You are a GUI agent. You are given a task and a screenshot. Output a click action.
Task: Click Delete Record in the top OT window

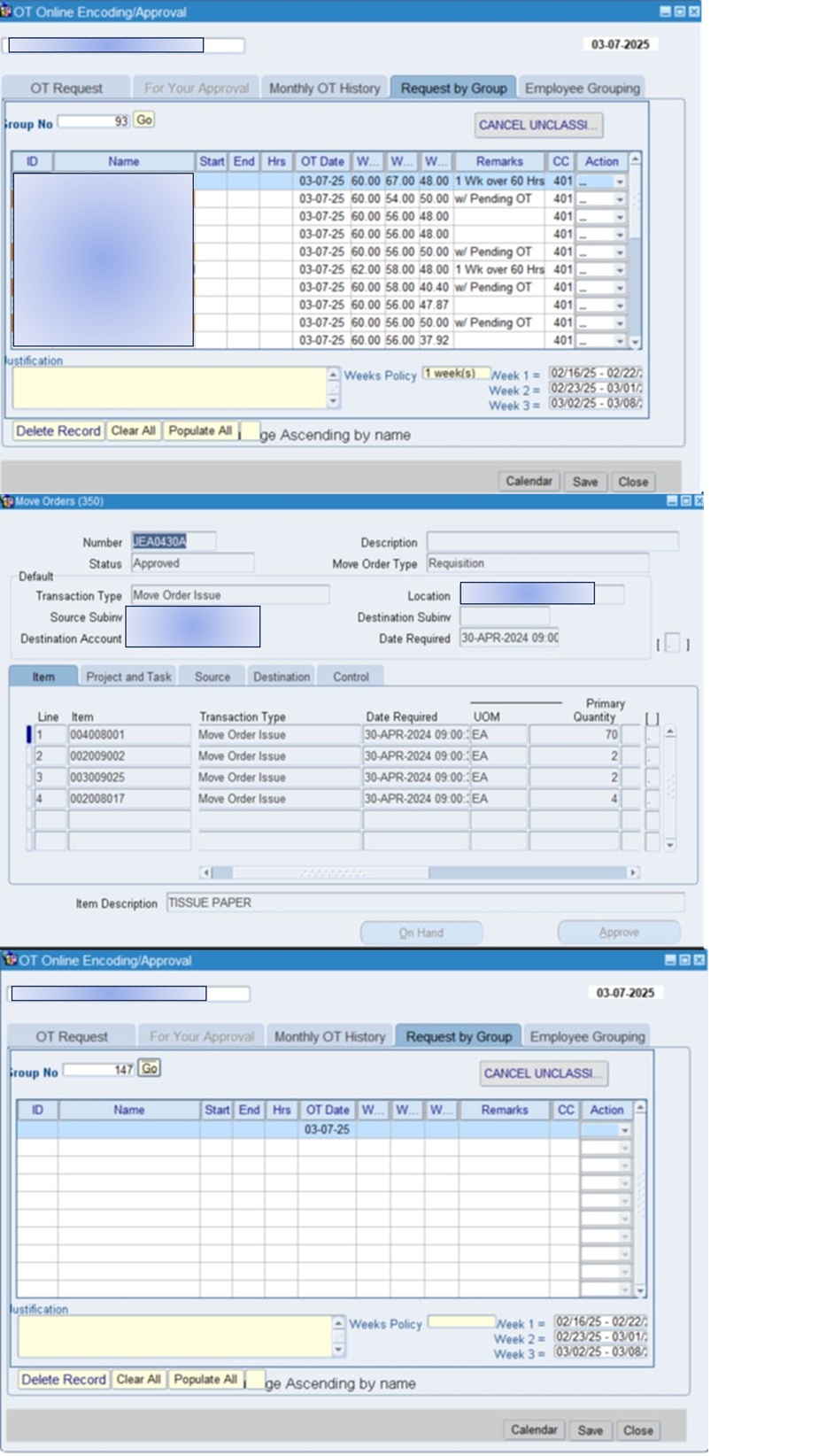(58, 431)
